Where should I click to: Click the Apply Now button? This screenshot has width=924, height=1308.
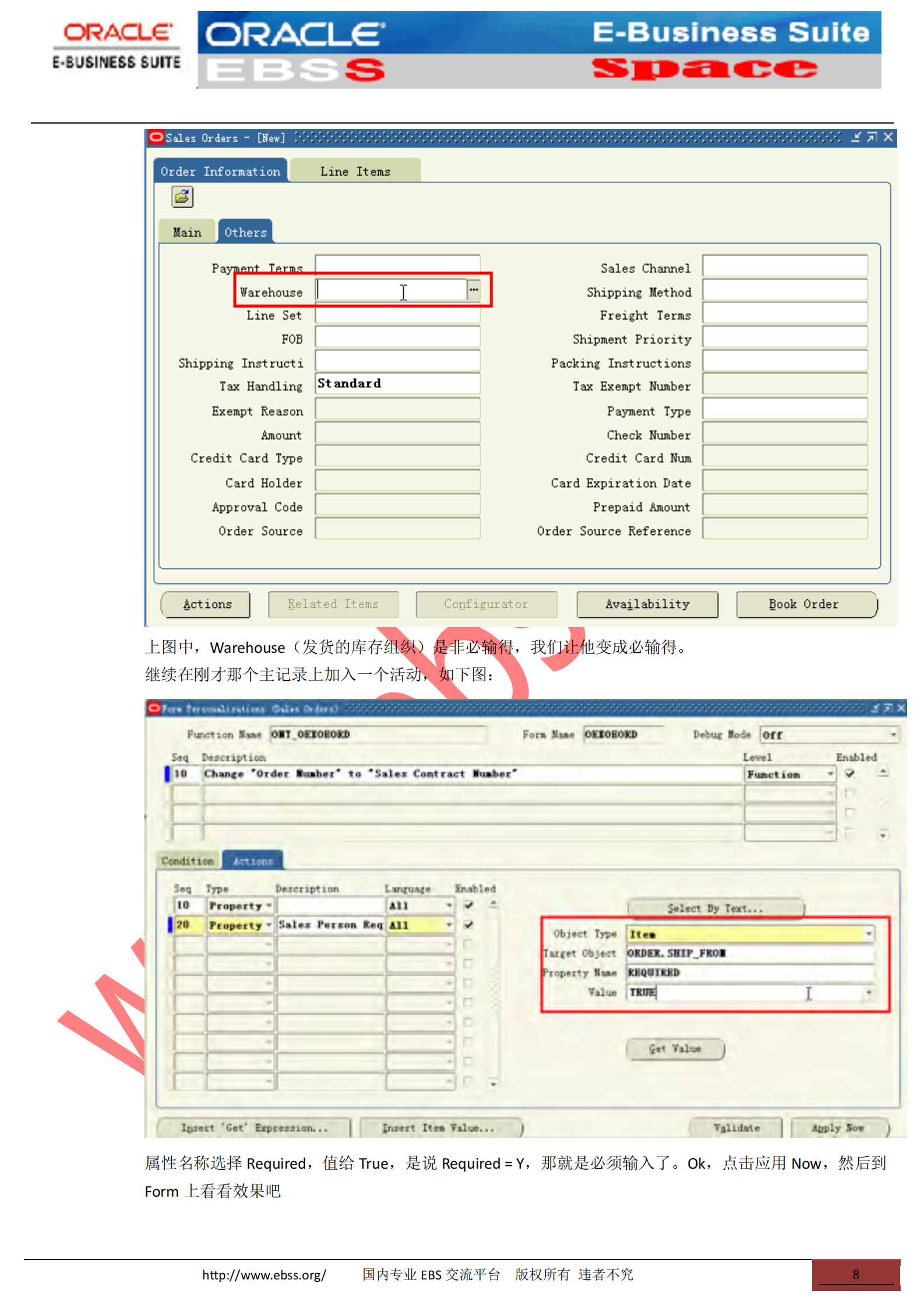point(840,1128)
